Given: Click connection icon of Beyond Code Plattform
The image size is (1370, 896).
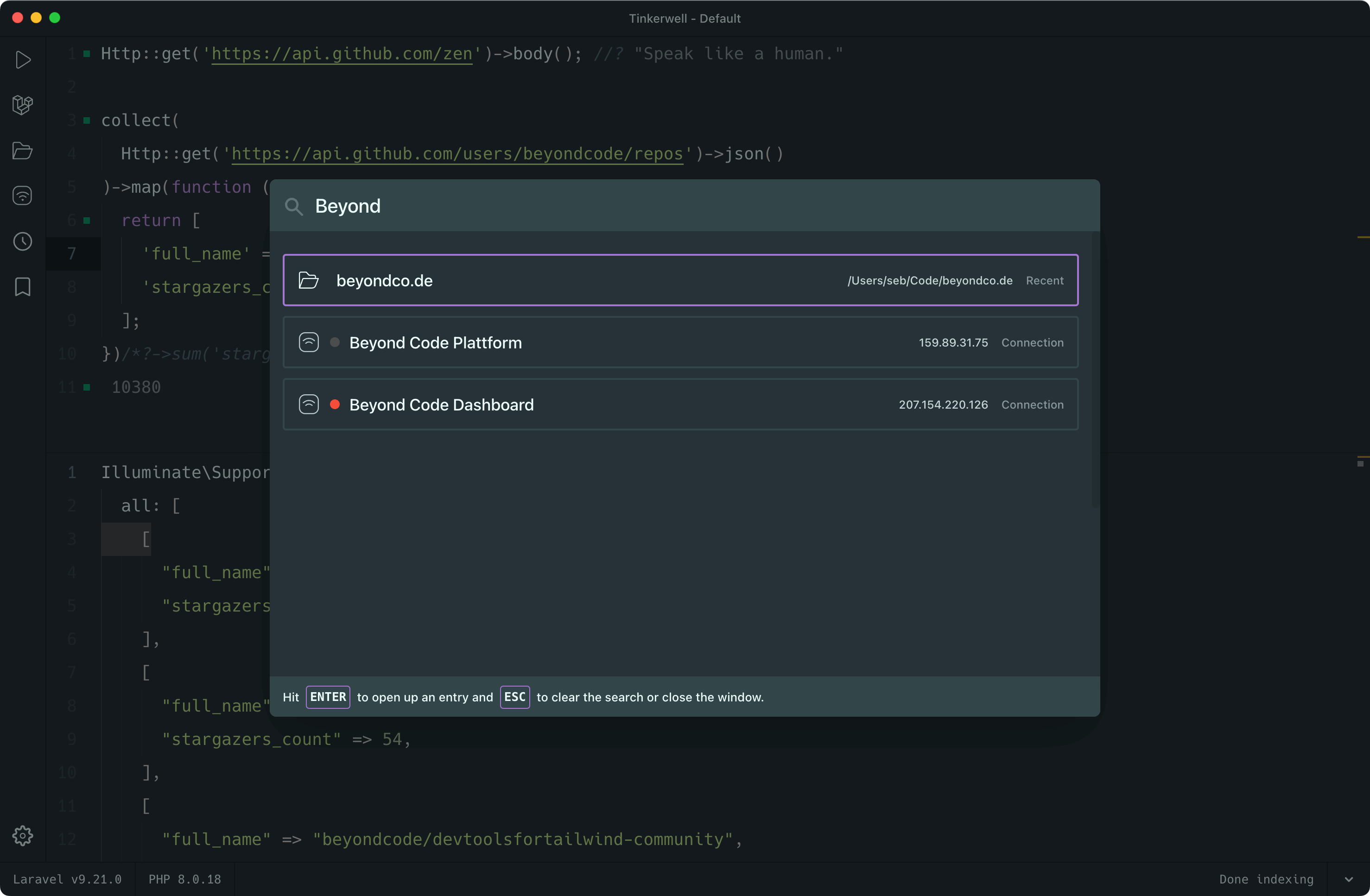Looking at the screenshot, I should 309,342.
